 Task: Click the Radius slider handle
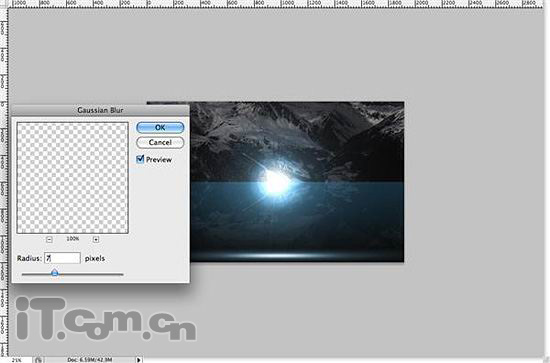click(x=54, y=273)
